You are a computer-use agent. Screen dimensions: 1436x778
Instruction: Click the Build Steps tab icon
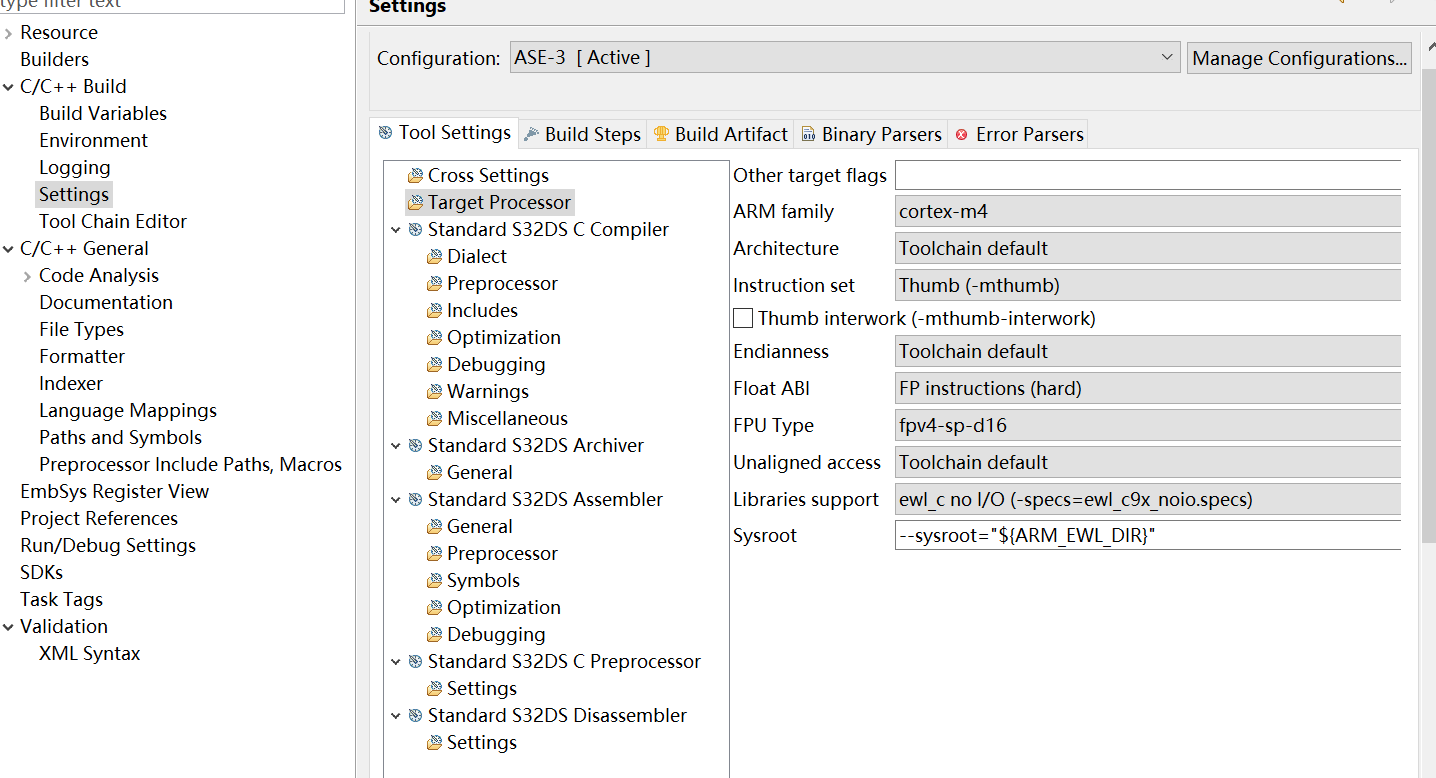coord(531,134)
